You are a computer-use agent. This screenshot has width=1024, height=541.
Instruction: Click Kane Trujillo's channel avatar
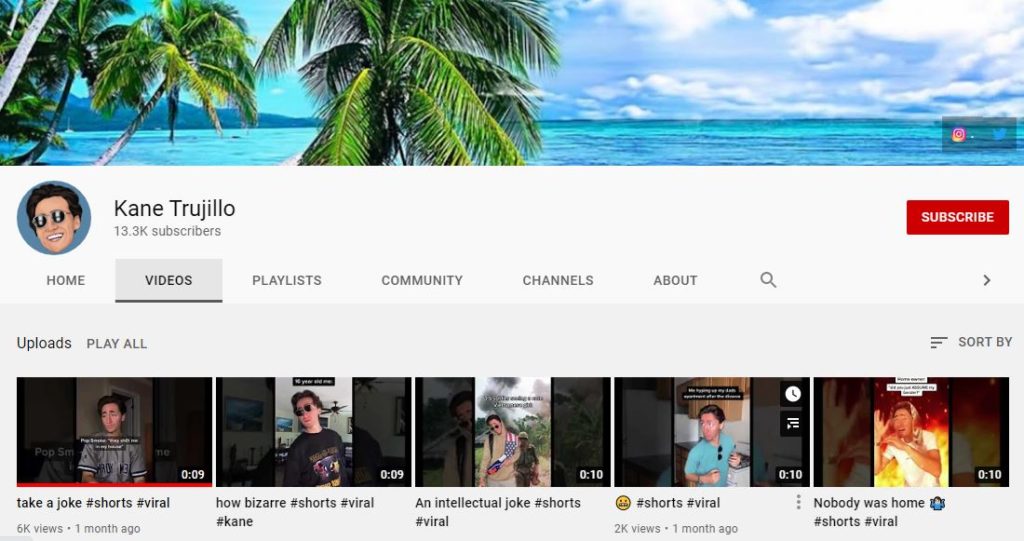tap(54, 218)
